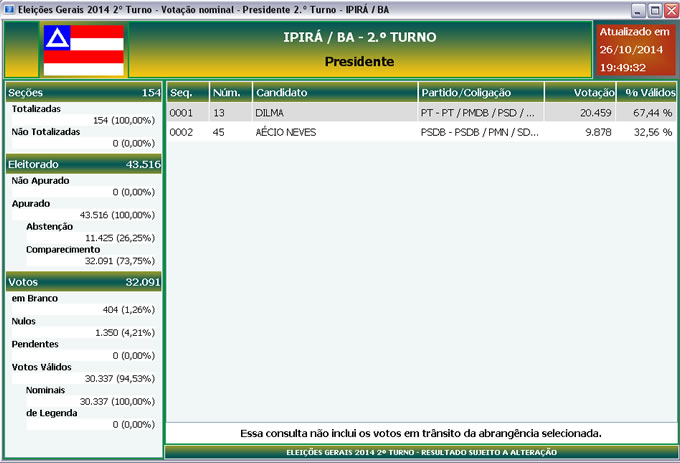Click the votos em trânsito notice text

[x=421, y=434]
